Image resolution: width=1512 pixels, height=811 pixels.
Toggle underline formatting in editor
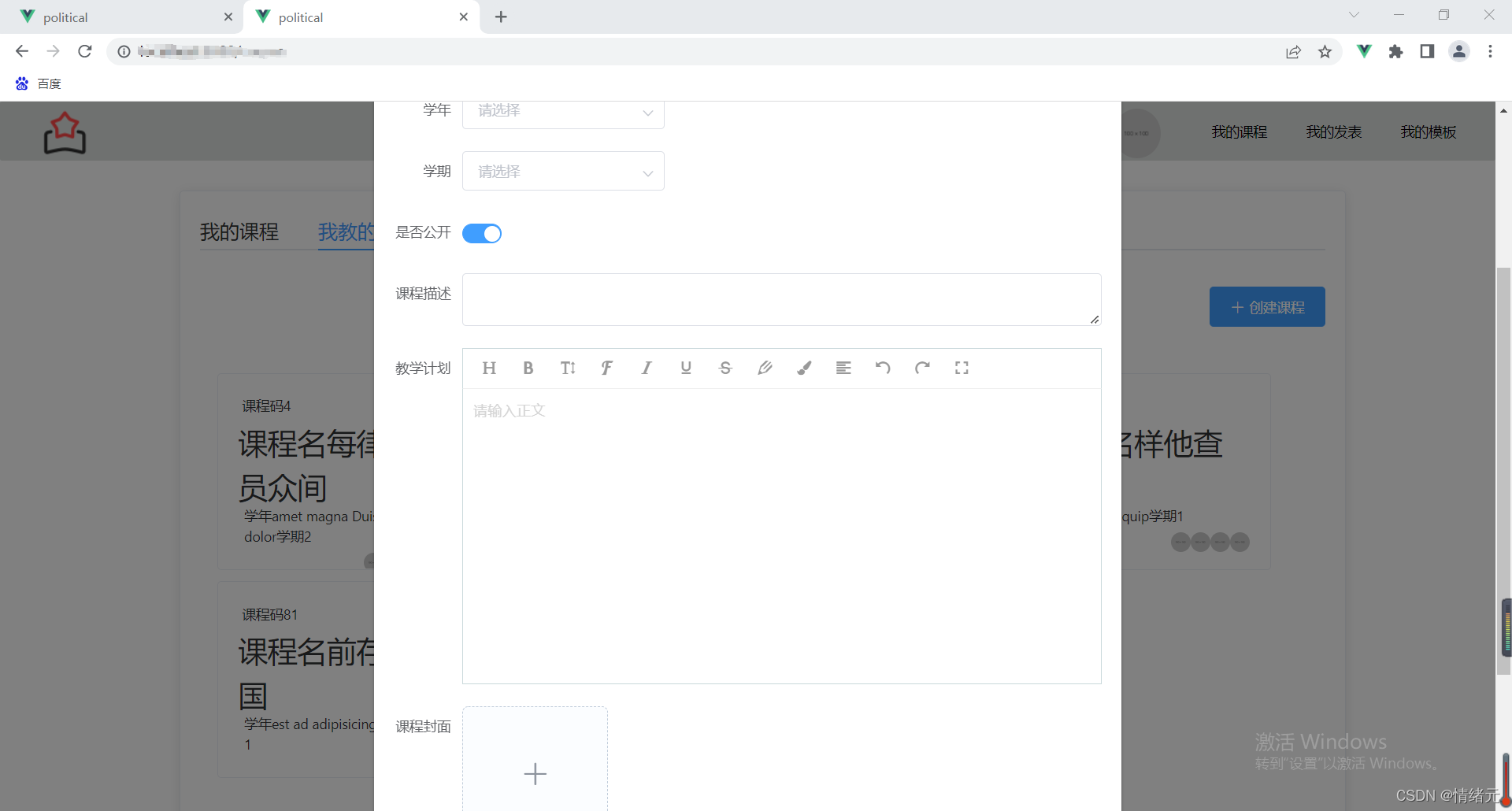point(686,368)
